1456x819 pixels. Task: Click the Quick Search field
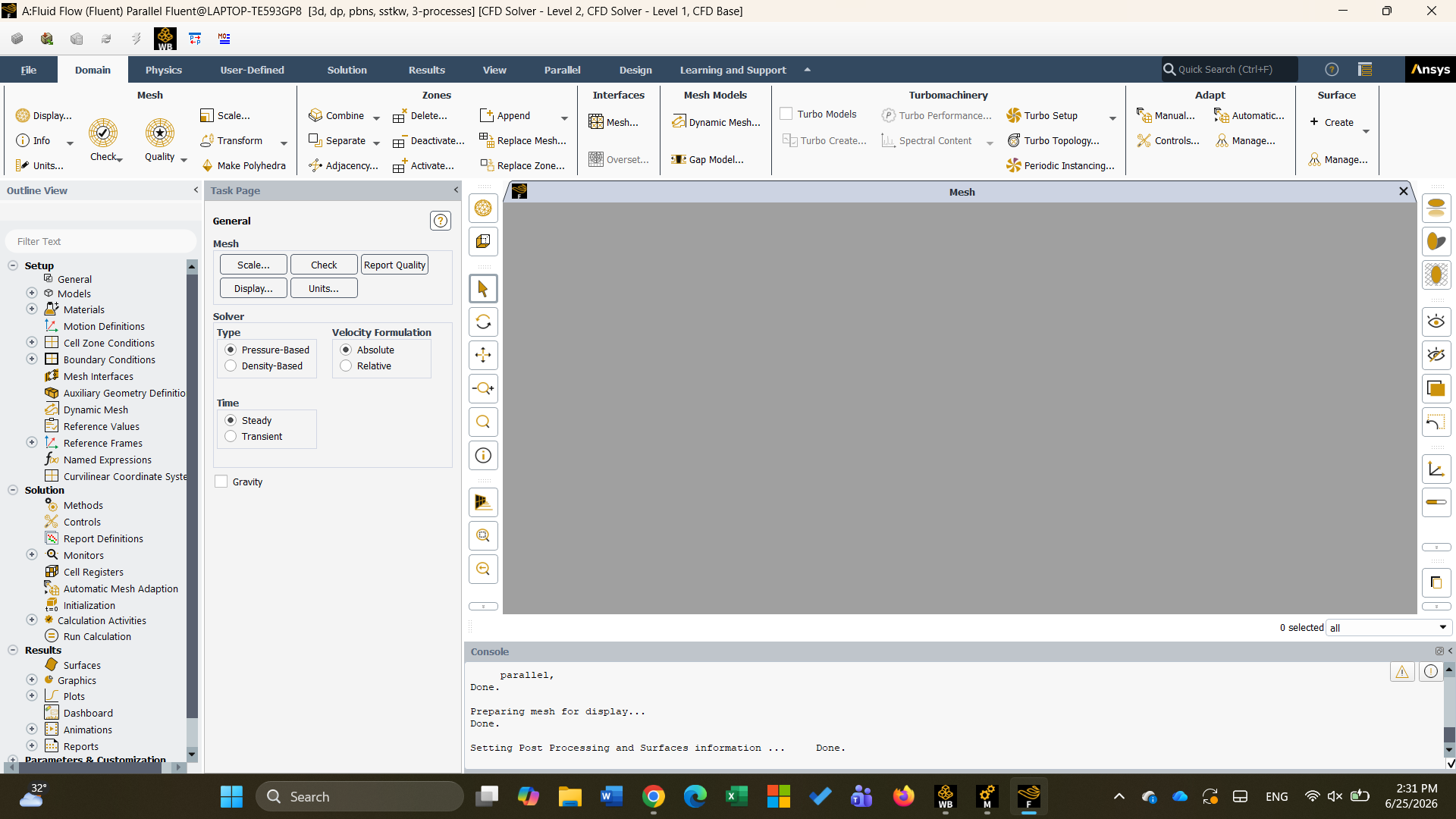click(1230, 69)
